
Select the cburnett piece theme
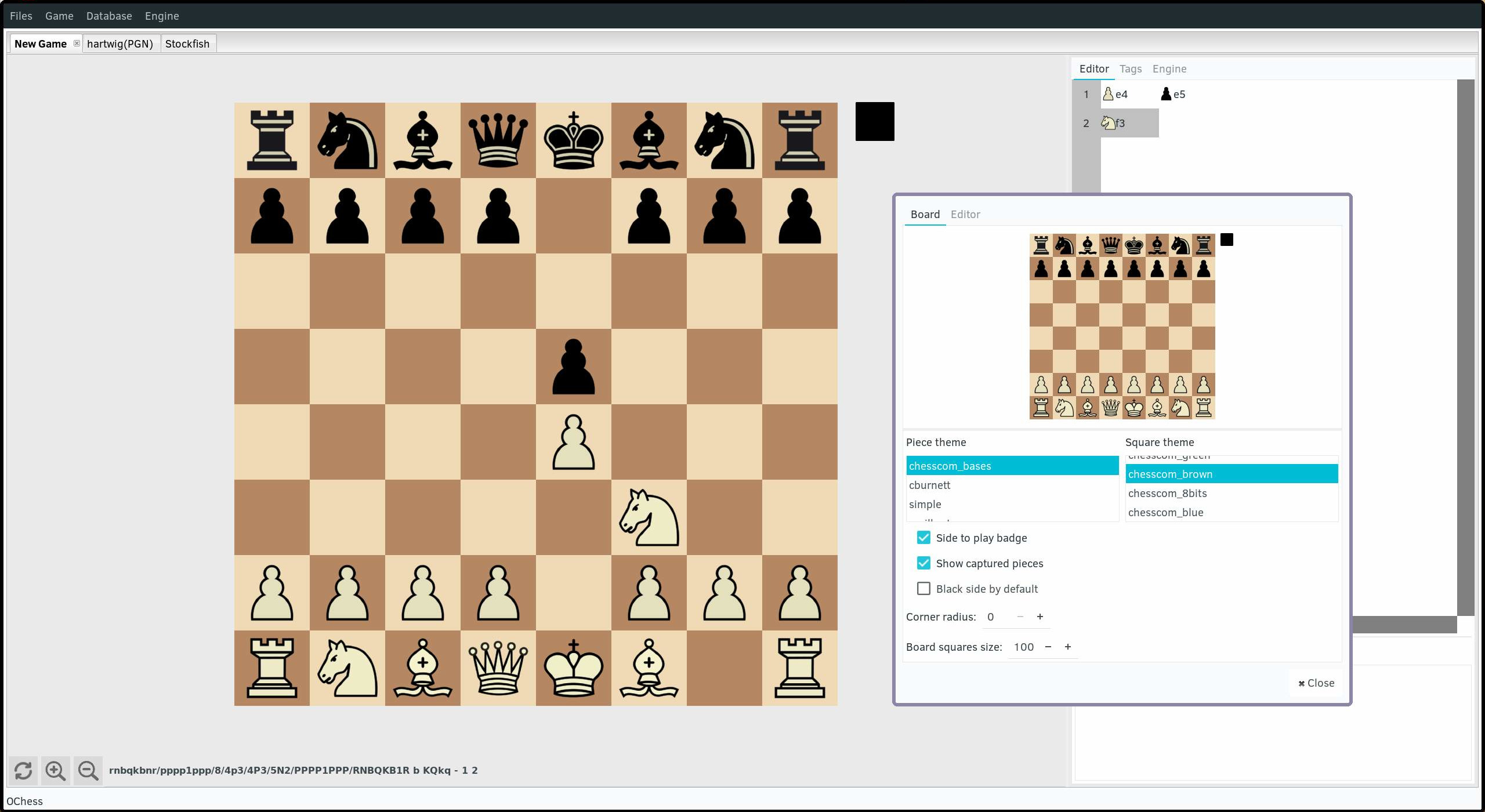1012,485
